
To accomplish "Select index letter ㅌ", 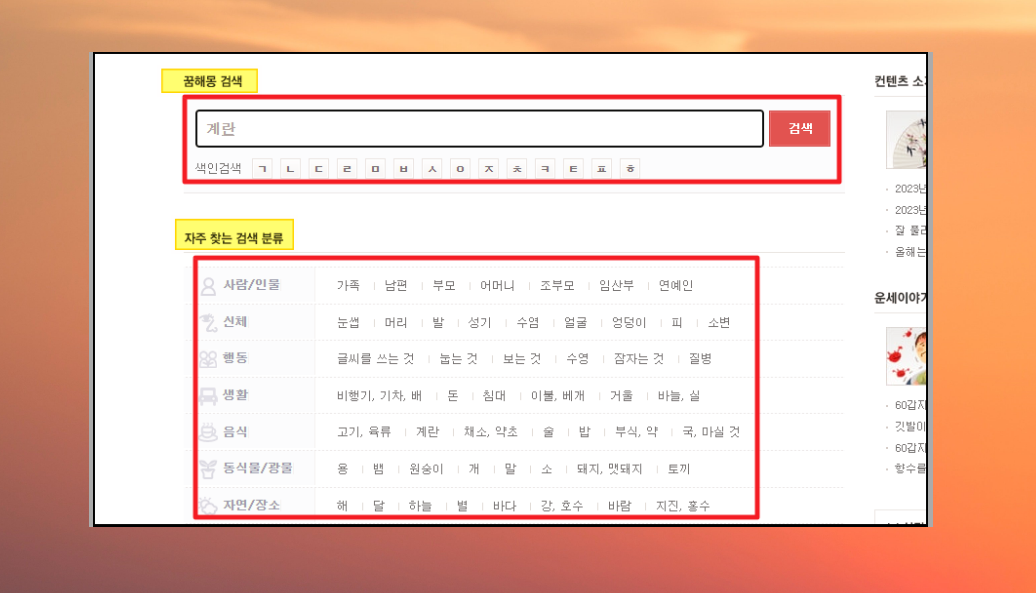I will click(574, 168).
